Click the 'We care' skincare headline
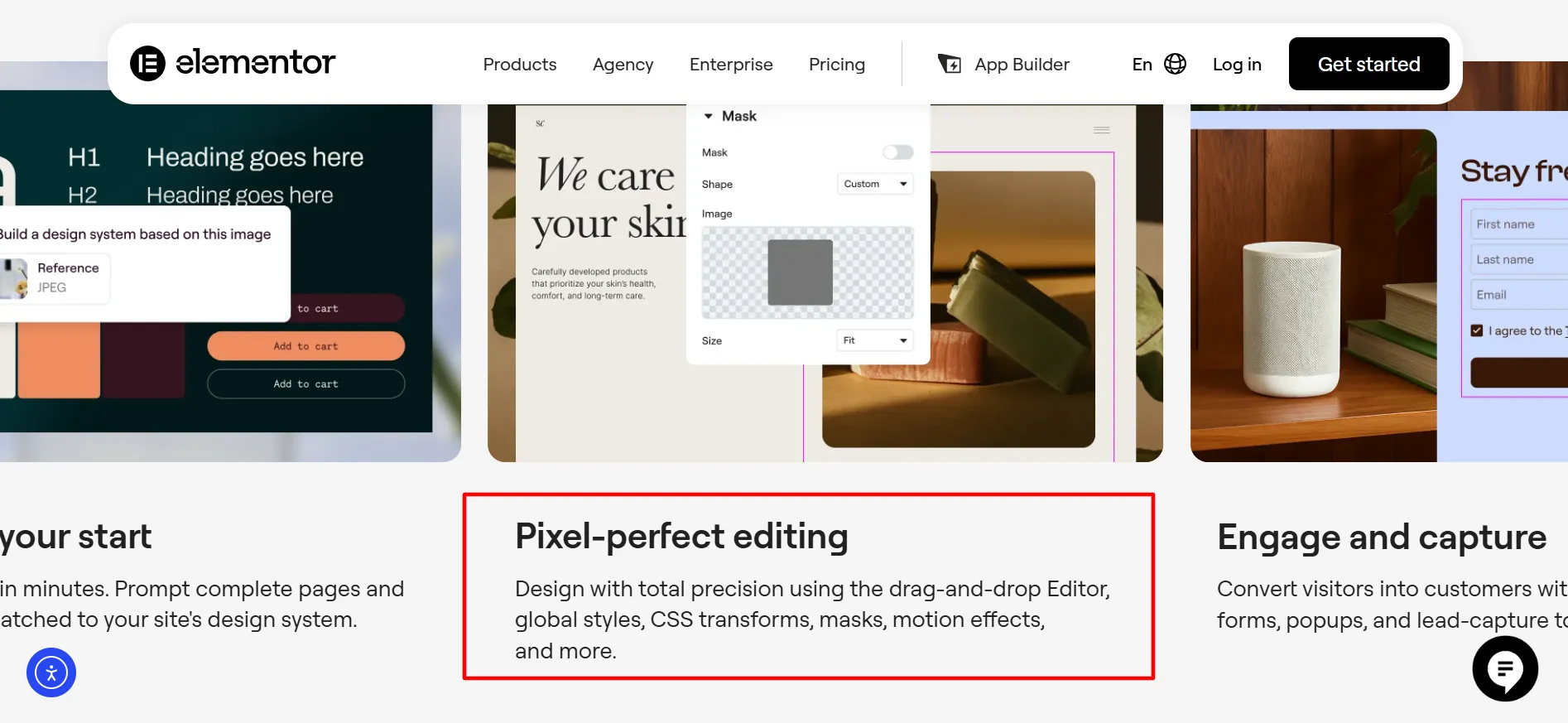This screenshot has width=1568, height=723. [605, 176]
